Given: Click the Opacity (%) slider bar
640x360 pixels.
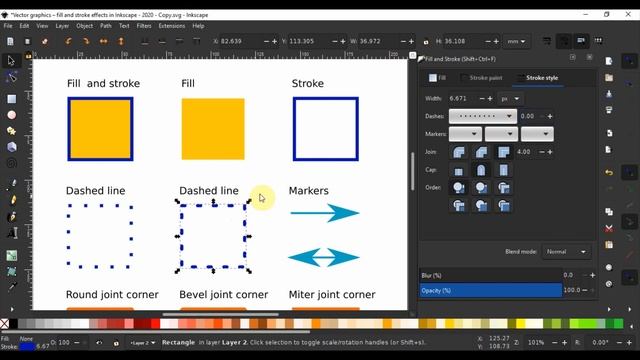Looking at the screenshot, I should point(491,290).
